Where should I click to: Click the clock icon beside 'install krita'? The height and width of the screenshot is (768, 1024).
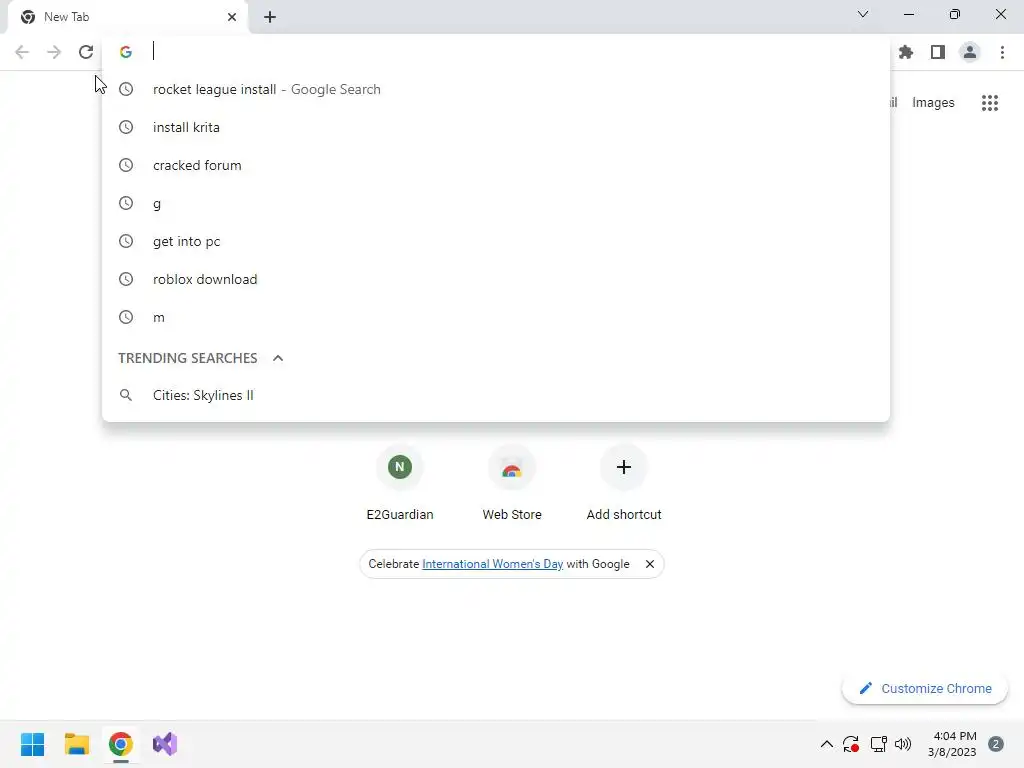[126, 127]
